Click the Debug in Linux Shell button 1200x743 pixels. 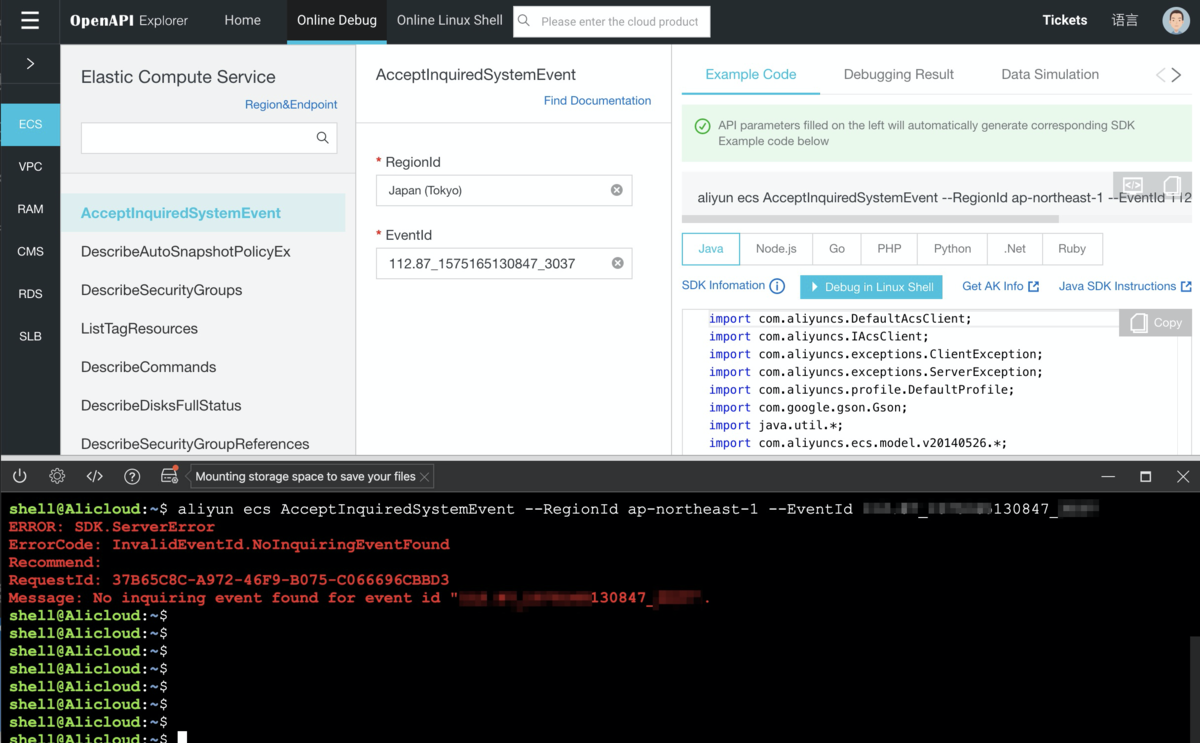pyautogui.click(x=871, y=287)
